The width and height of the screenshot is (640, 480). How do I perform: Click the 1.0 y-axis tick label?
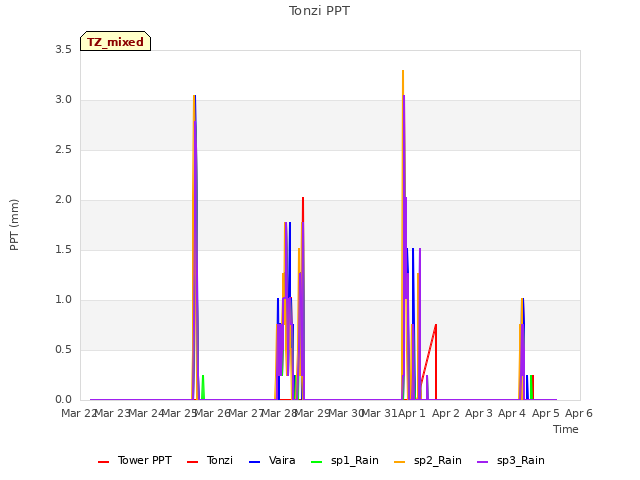(x=63, y=300)
